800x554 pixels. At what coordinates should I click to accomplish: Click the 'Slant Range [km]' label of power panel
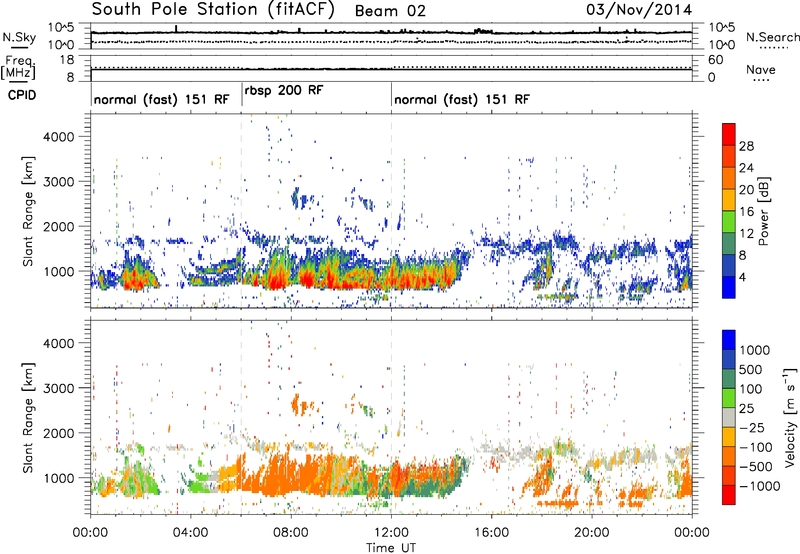click(28, 211)
